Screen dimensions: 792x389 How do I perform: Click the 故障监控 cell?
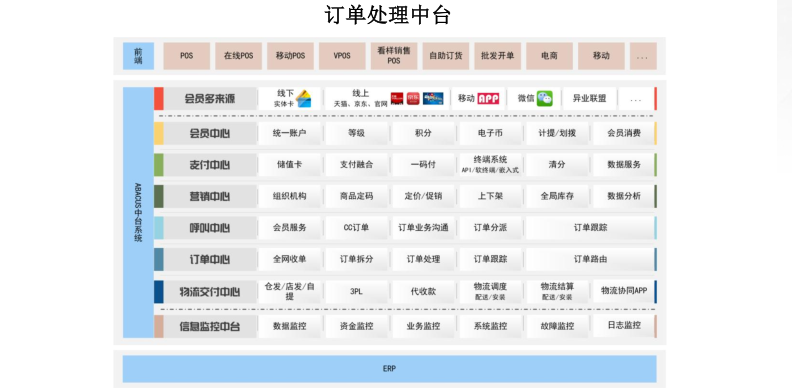tap(557, 326)
